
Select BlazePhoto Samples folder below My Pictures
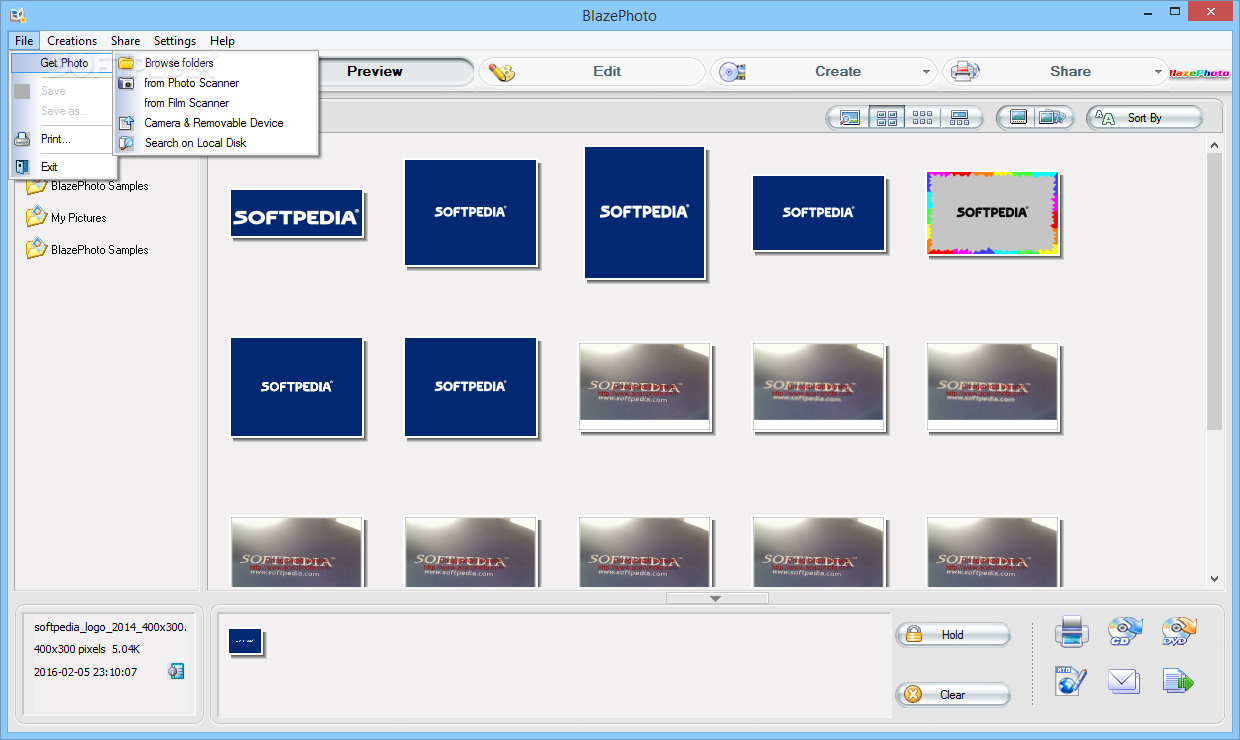click(87, 250)
